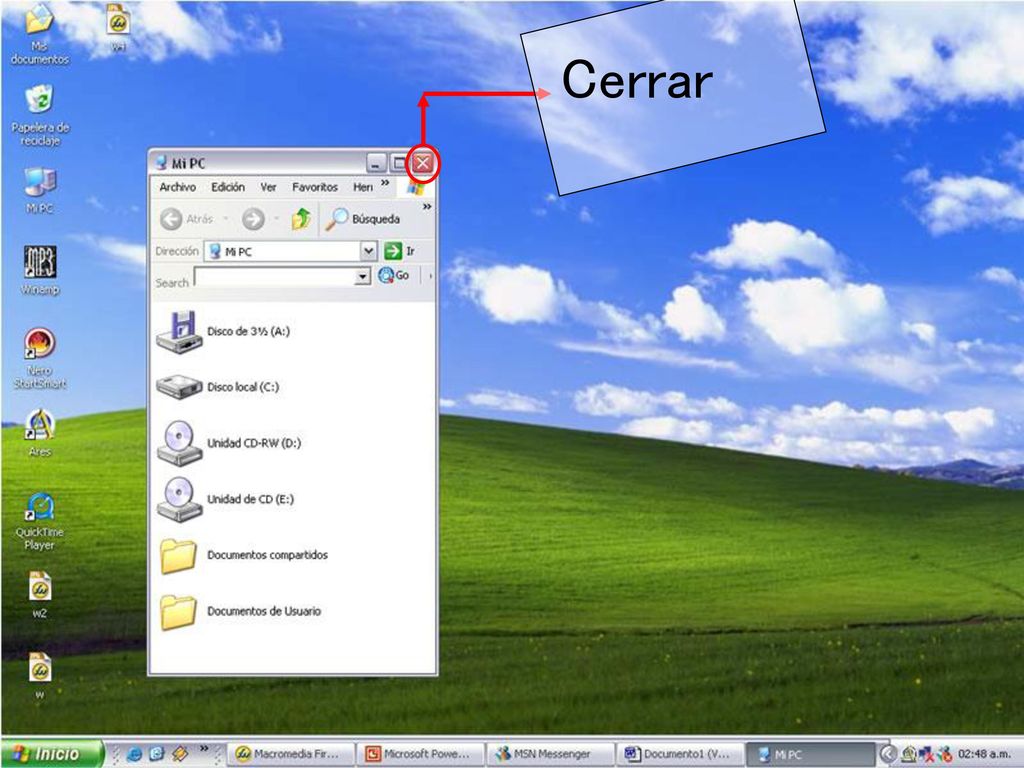The width and height of the screenshot is (1024, 768).
Task: Expand the Quick Launch overflow chevron
Action: tap(204, 748)
